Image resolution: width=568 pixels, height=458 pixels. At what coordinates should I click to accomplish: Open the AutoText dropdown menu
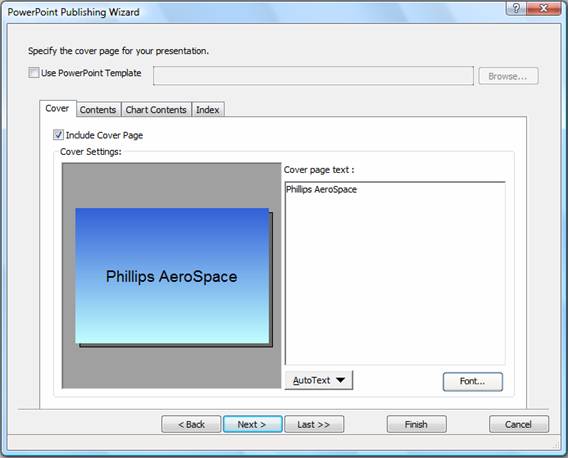(x=318, y=380)
